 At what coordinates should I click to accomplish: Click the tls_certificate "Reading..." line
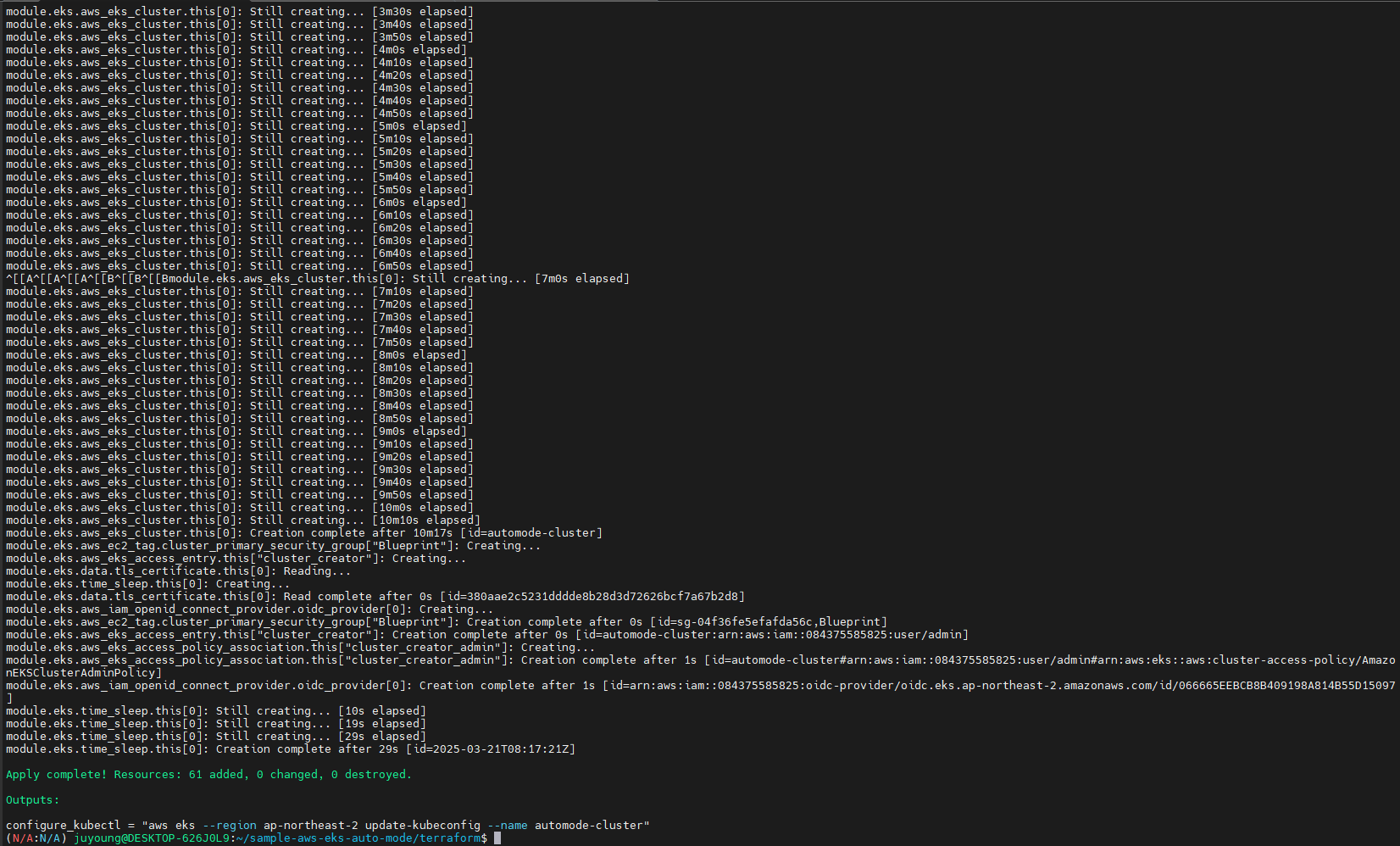tap(179, 570)
